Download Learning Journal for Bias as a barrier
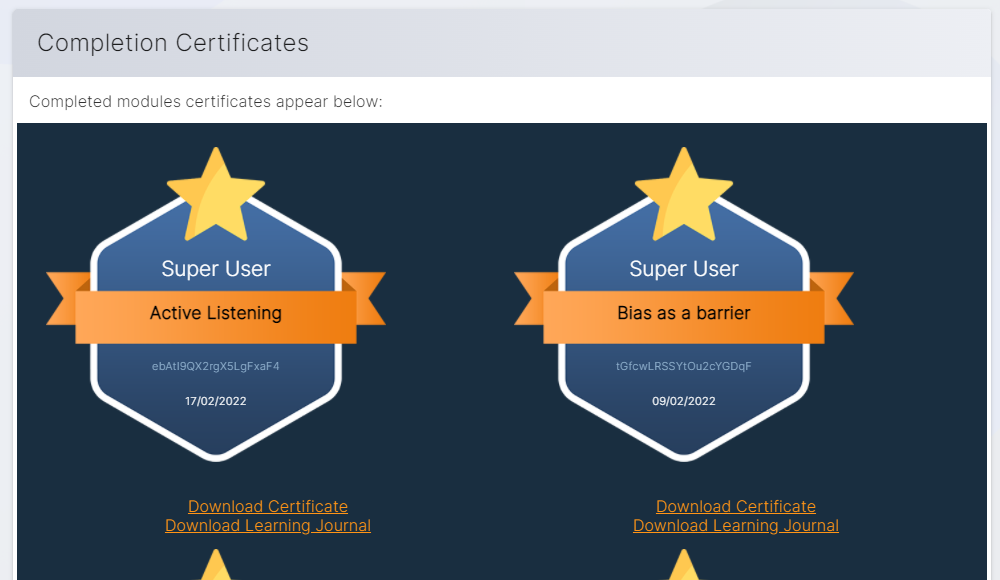Viewport: 1000px width, 580px height. (x=736, y=526)
